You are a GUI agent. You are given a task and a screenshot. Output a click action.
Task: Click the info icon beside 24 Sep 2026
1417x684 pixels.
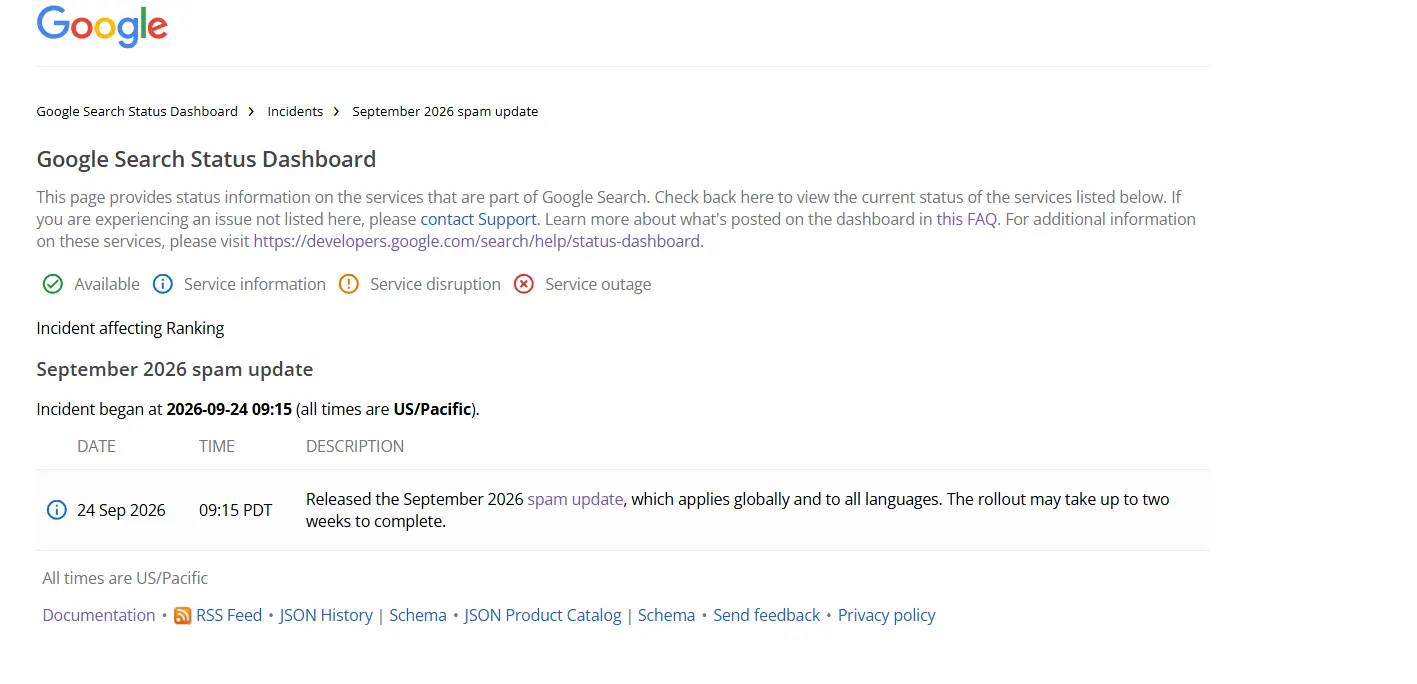pos(57,510)
